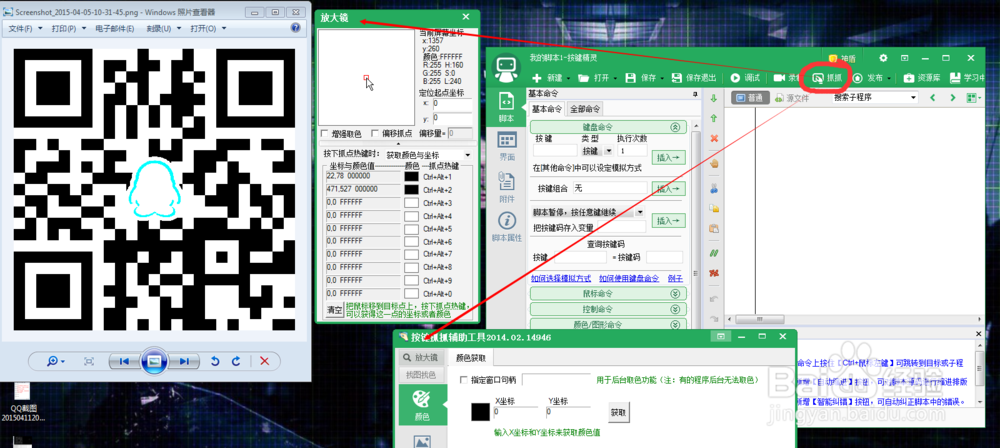1000x448 pixels.
Task: Open the 电子邮件(E) menu in photo viewer
Action: [x=115, y=28]
